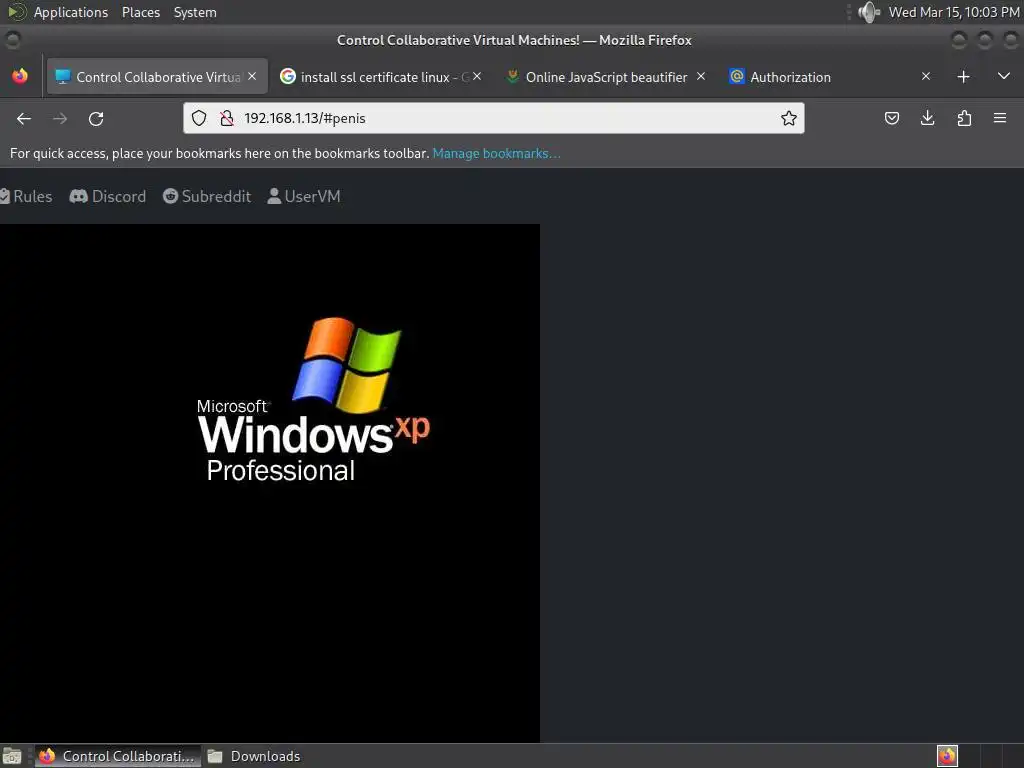Open the insecure connection lock icon
The width and height of the screenshot is (1024, 768).
point(227,118)
